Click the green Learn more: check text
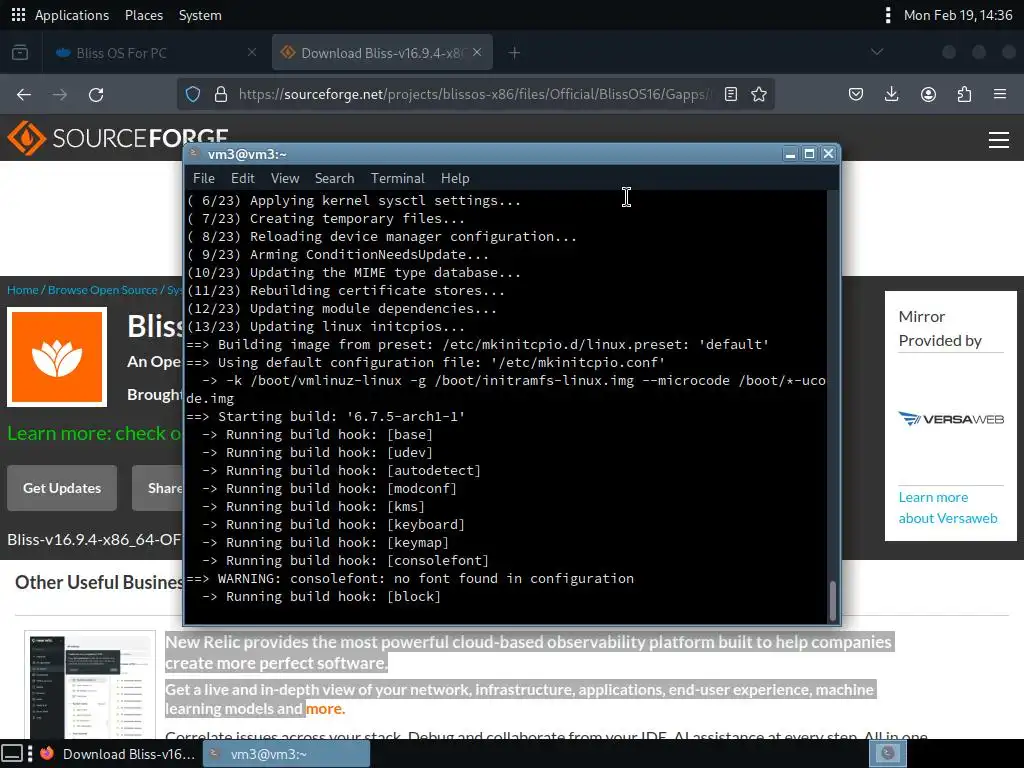1024x768 pixels. pos(95,433)
